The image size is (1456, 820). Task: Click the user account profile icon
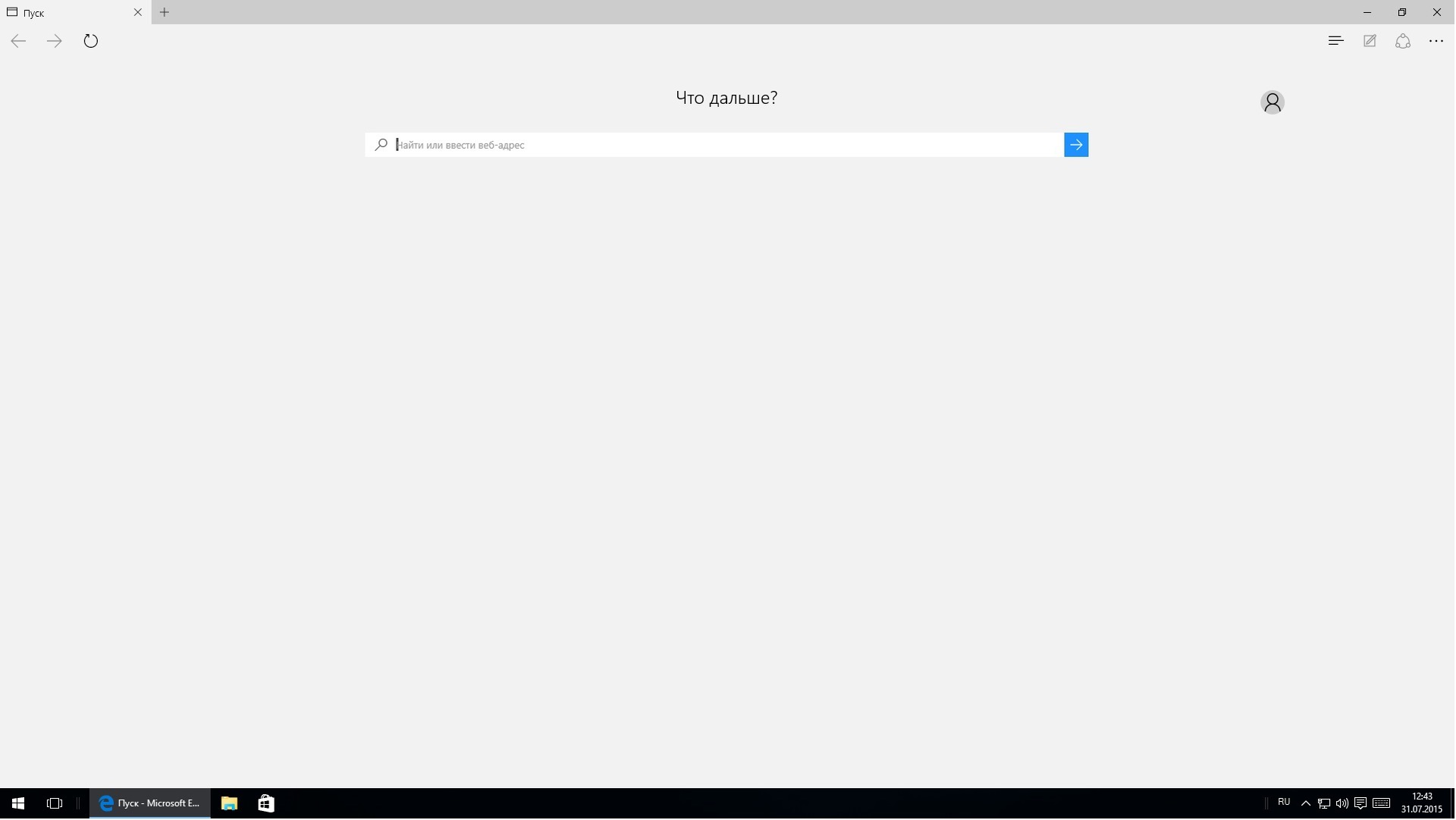click(x=1272, y=101)
